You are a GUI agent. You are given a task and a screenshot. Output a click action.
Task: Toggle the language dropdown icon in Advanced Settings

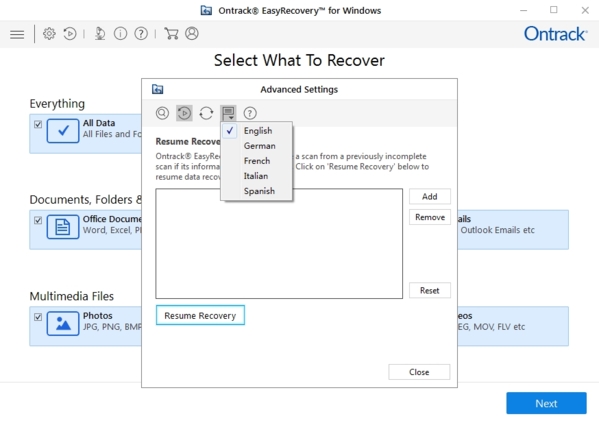click(x=228, y=113)
